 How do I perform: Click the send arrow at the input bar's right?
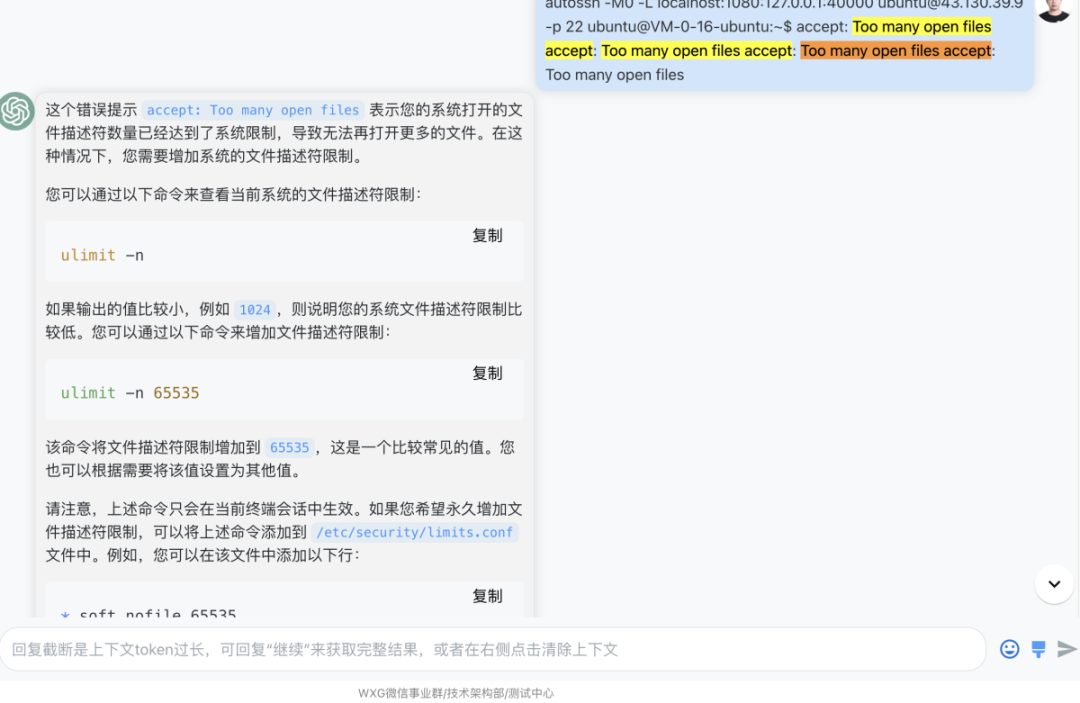[1066, 649]
